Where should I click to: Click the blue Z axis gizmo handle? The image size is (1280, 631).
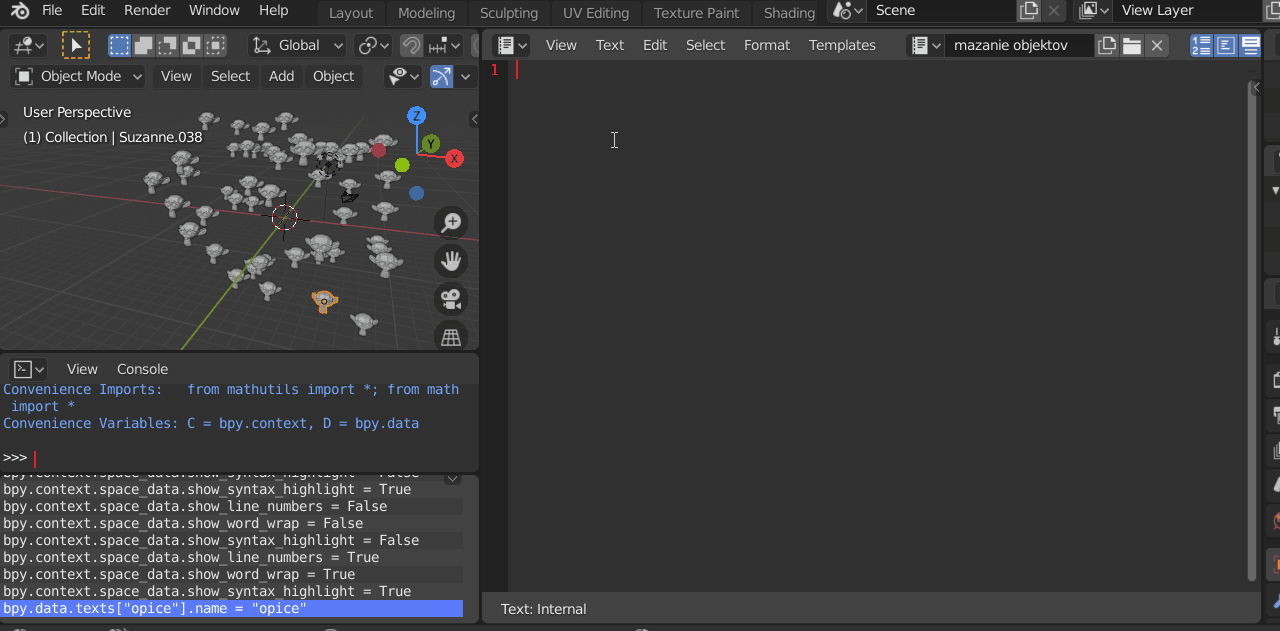[417, 116]
